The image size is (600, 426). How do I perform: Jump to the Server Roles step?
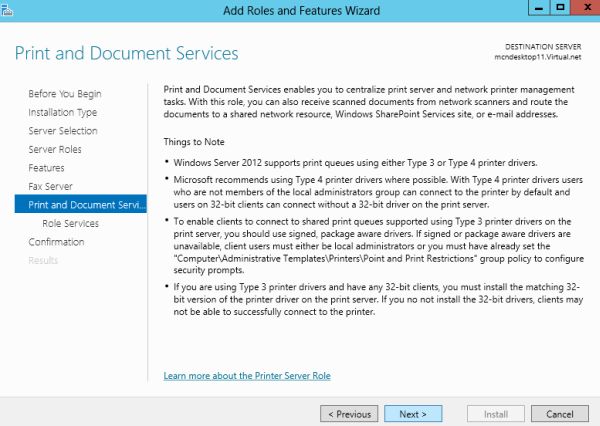point(55,149)
